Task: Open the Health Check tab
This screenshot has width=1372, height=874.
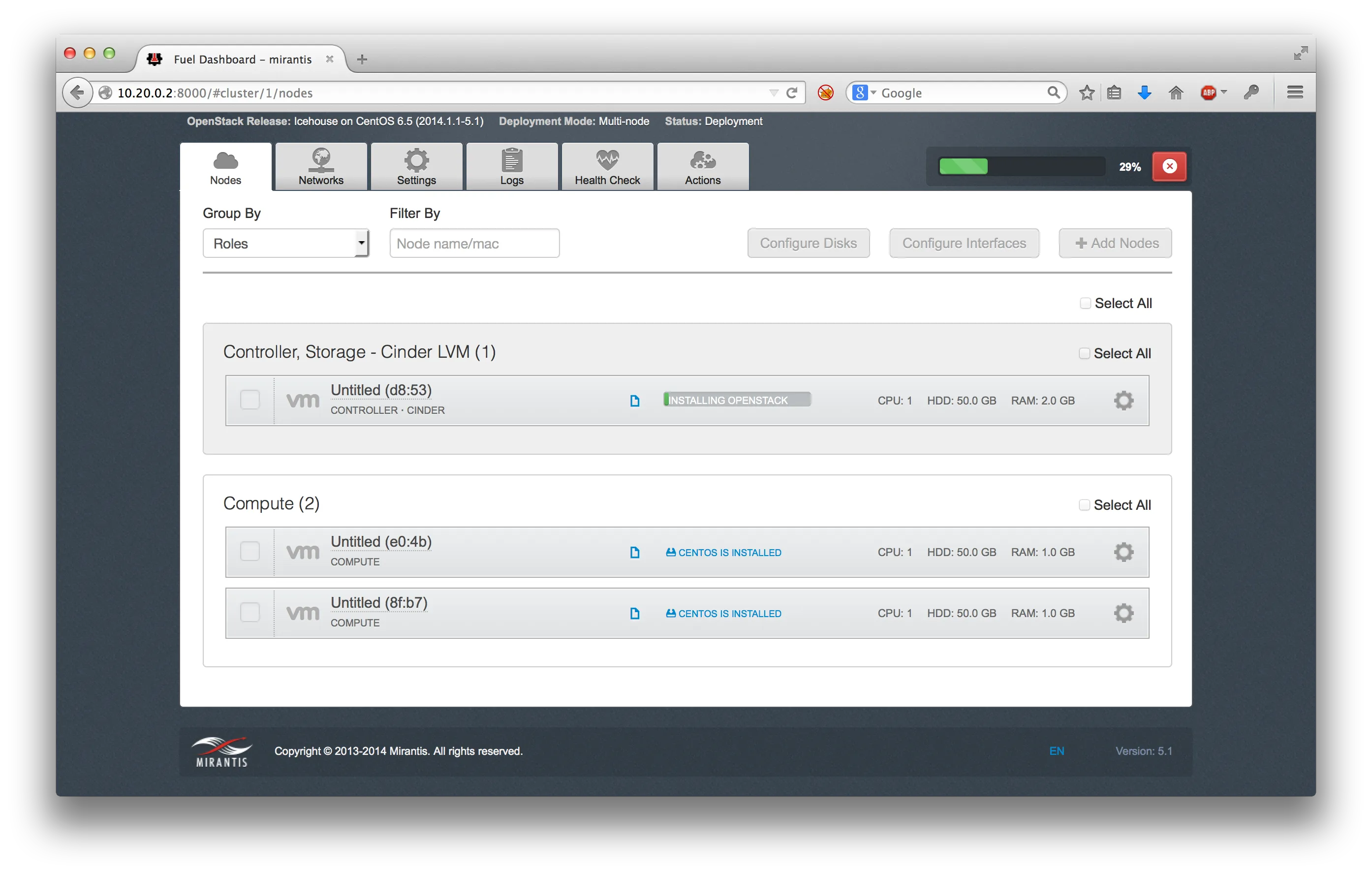Action: click(607, 166)
